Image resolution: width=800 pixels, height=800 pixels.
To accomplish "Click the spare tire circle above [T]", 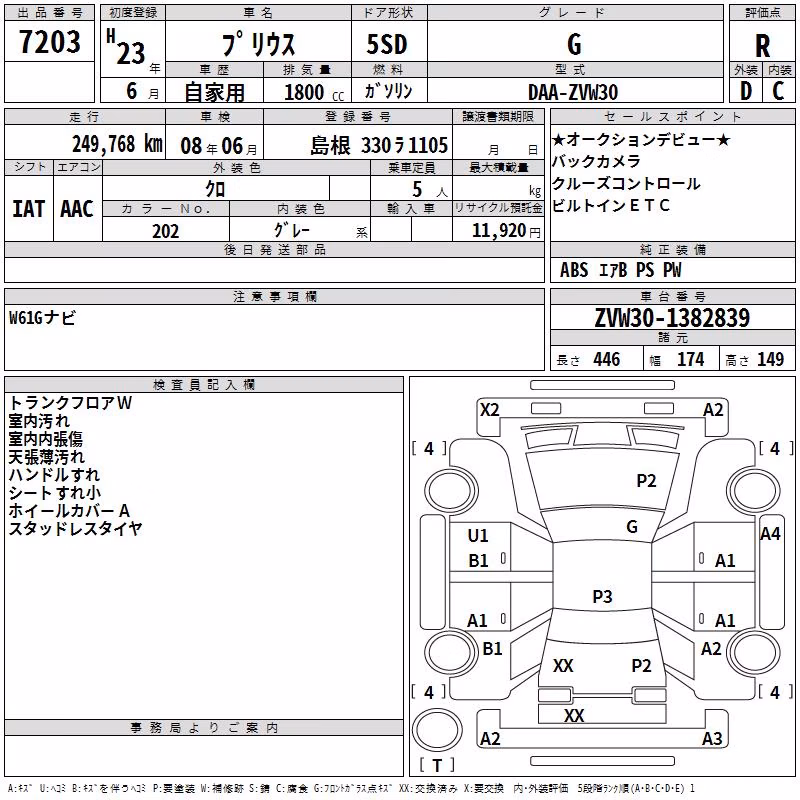I will (x=437, y=730).
